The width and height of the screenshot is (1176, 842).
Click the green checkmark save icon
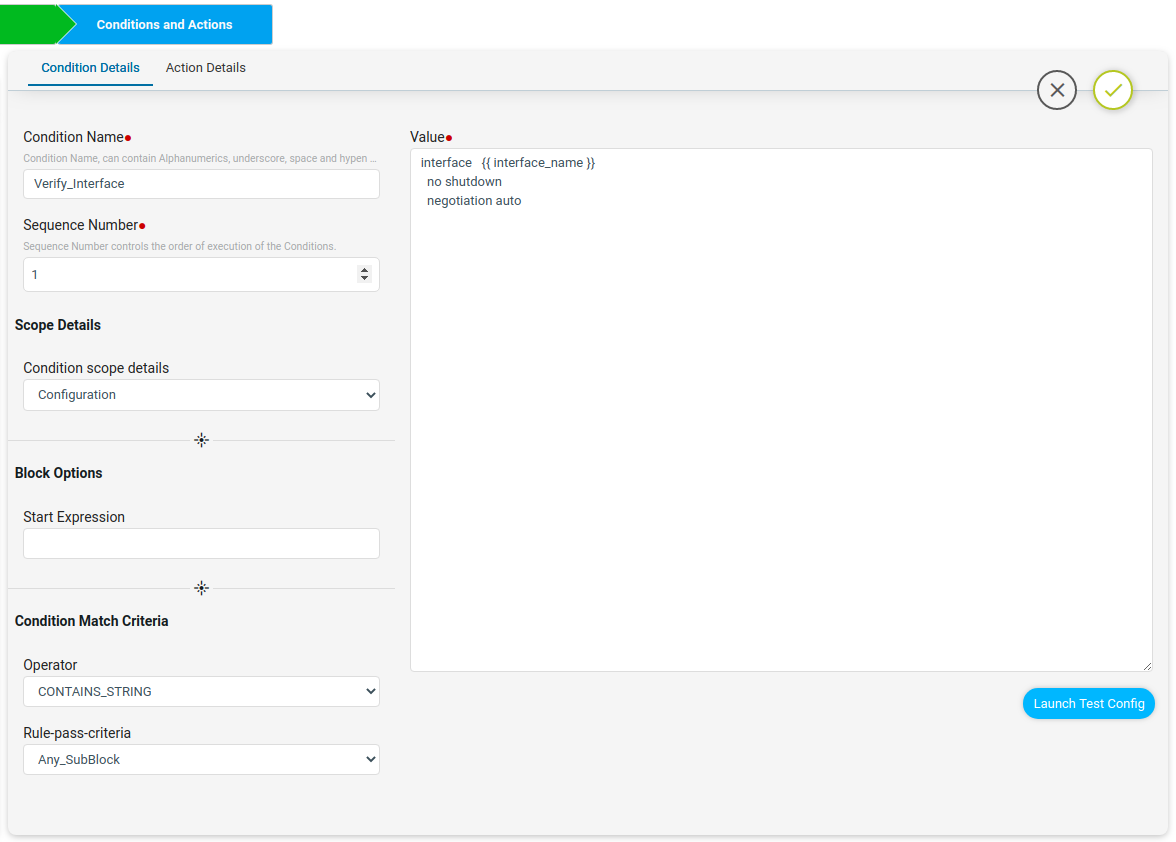(1112, 90)
